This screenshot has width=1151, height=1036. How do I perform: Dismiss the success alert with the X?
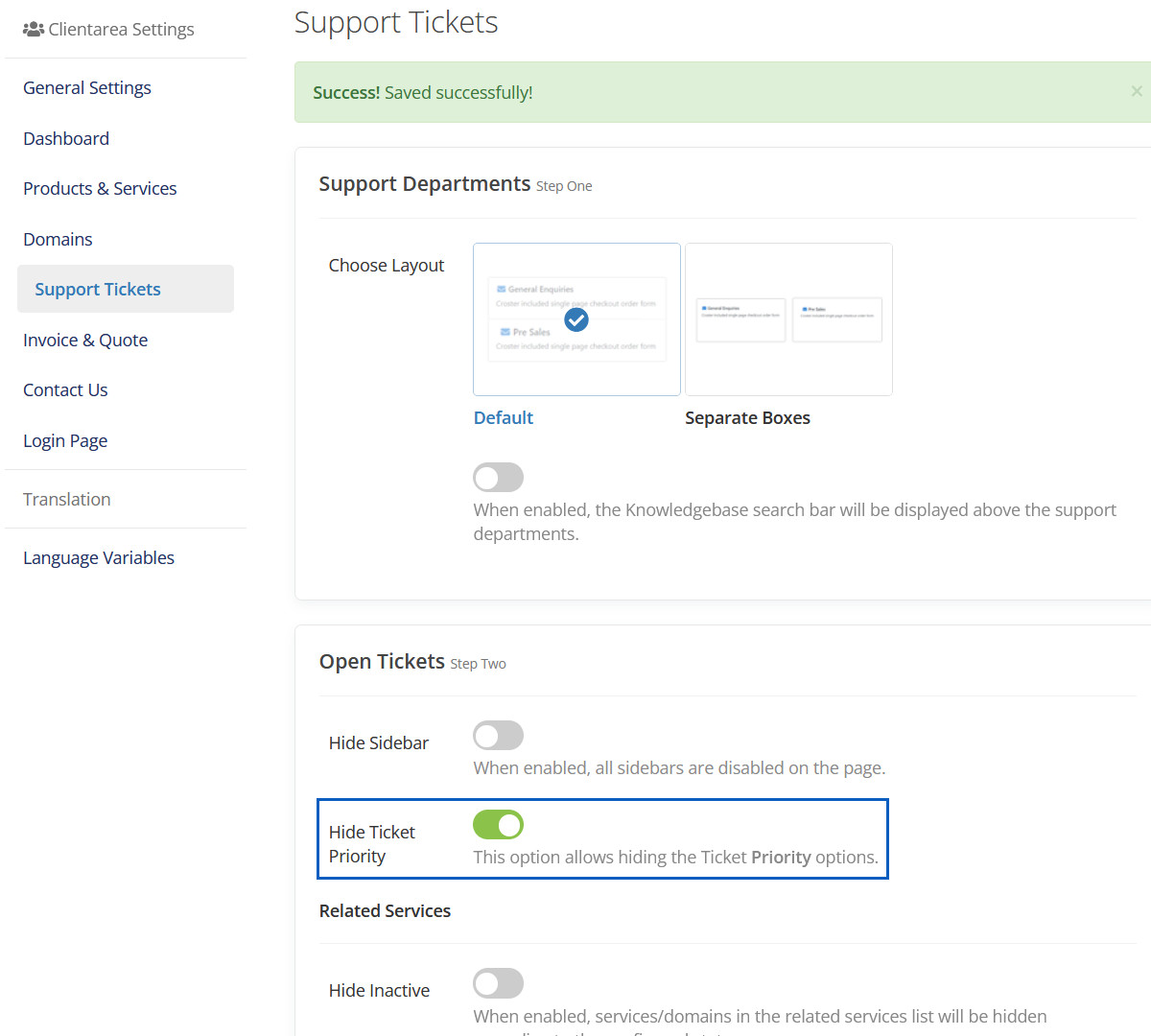(x=1137, y=91)
